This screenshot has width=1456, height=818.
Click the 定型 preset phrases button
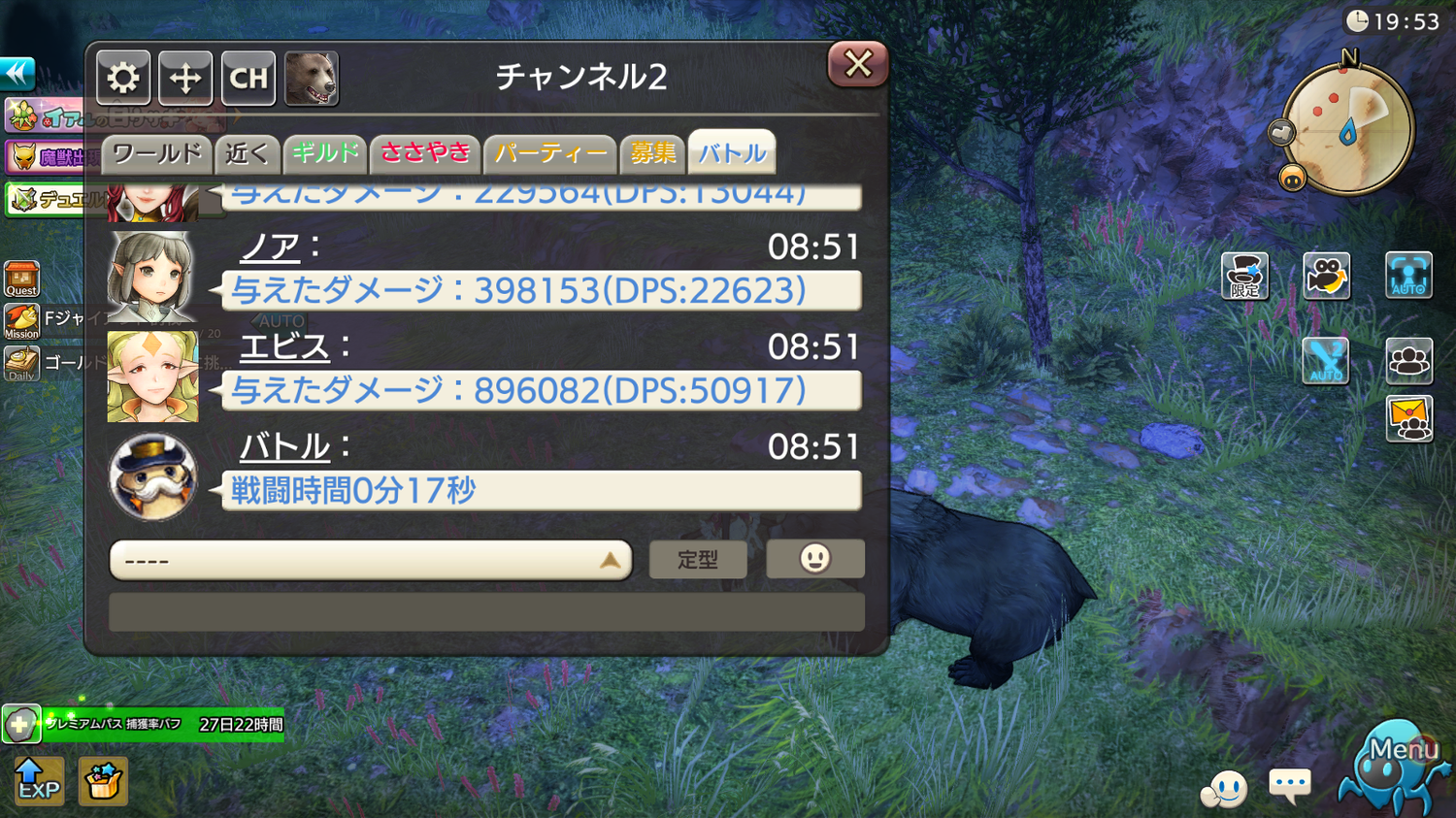[698, 560]
